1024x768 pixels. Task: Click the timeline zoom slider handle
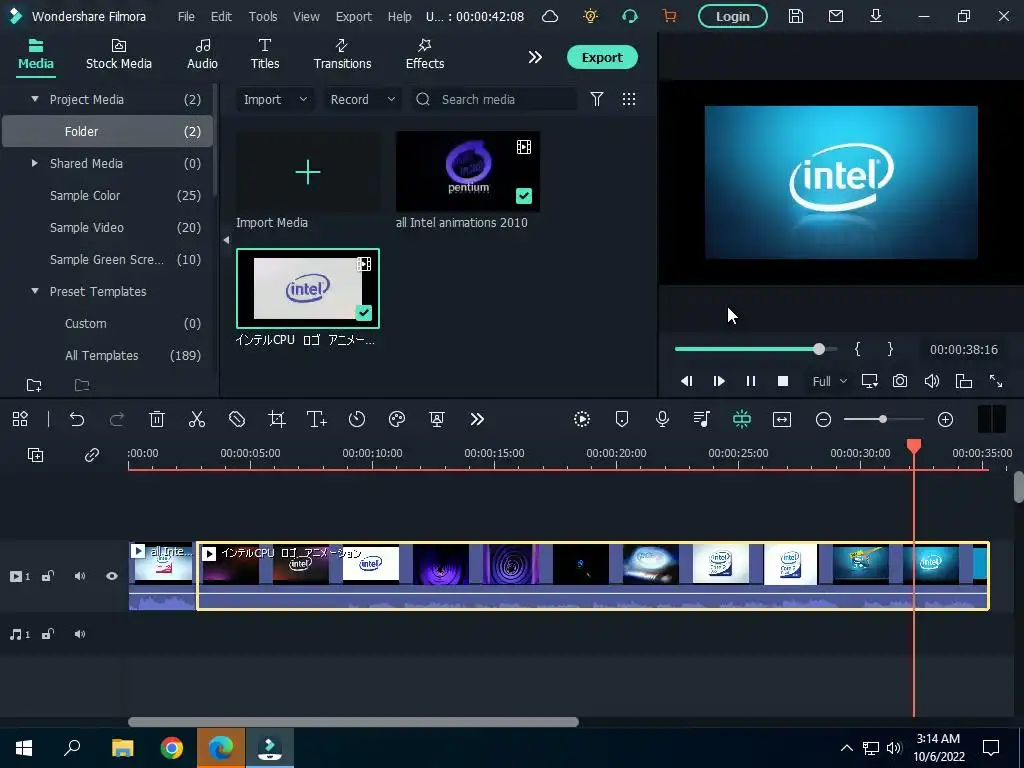coord(882,419)
